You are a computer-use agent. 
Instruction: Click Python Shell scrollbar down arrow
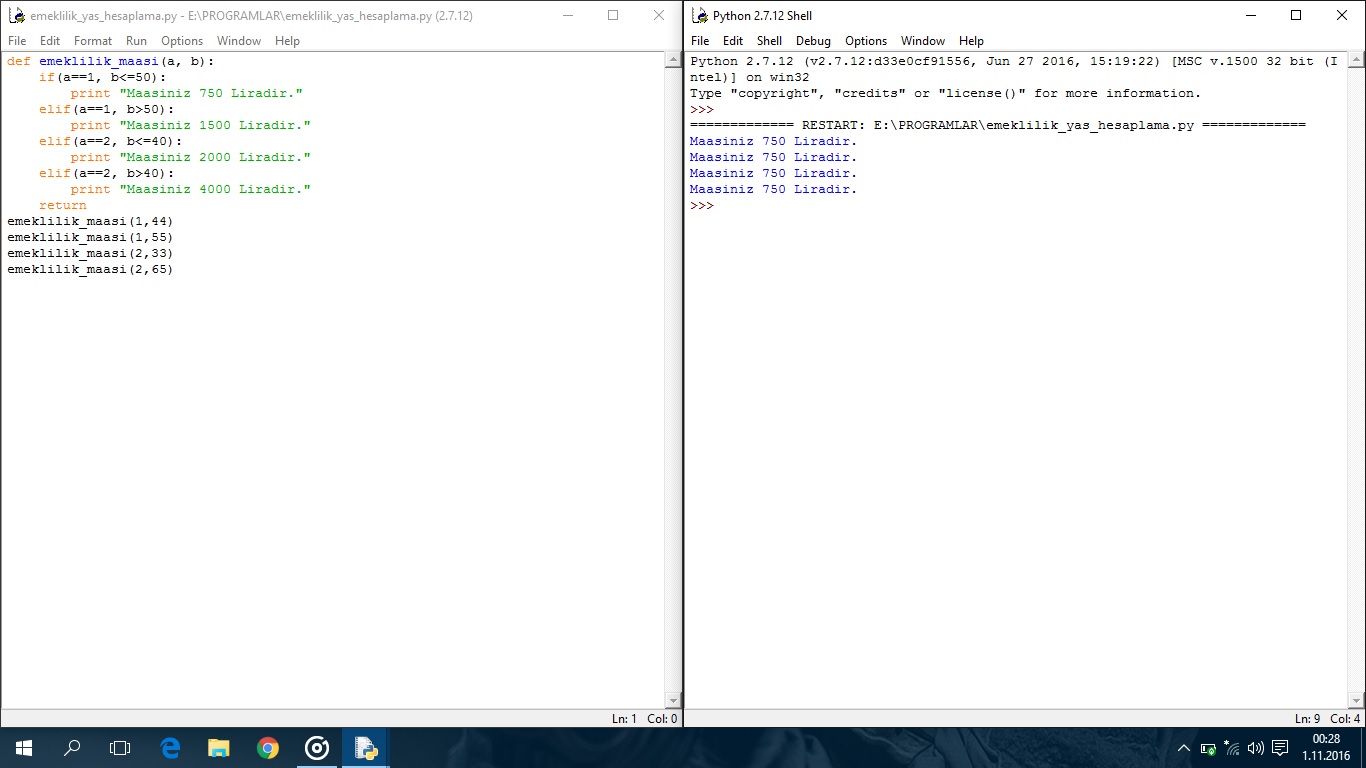[x=1356, y=701]
